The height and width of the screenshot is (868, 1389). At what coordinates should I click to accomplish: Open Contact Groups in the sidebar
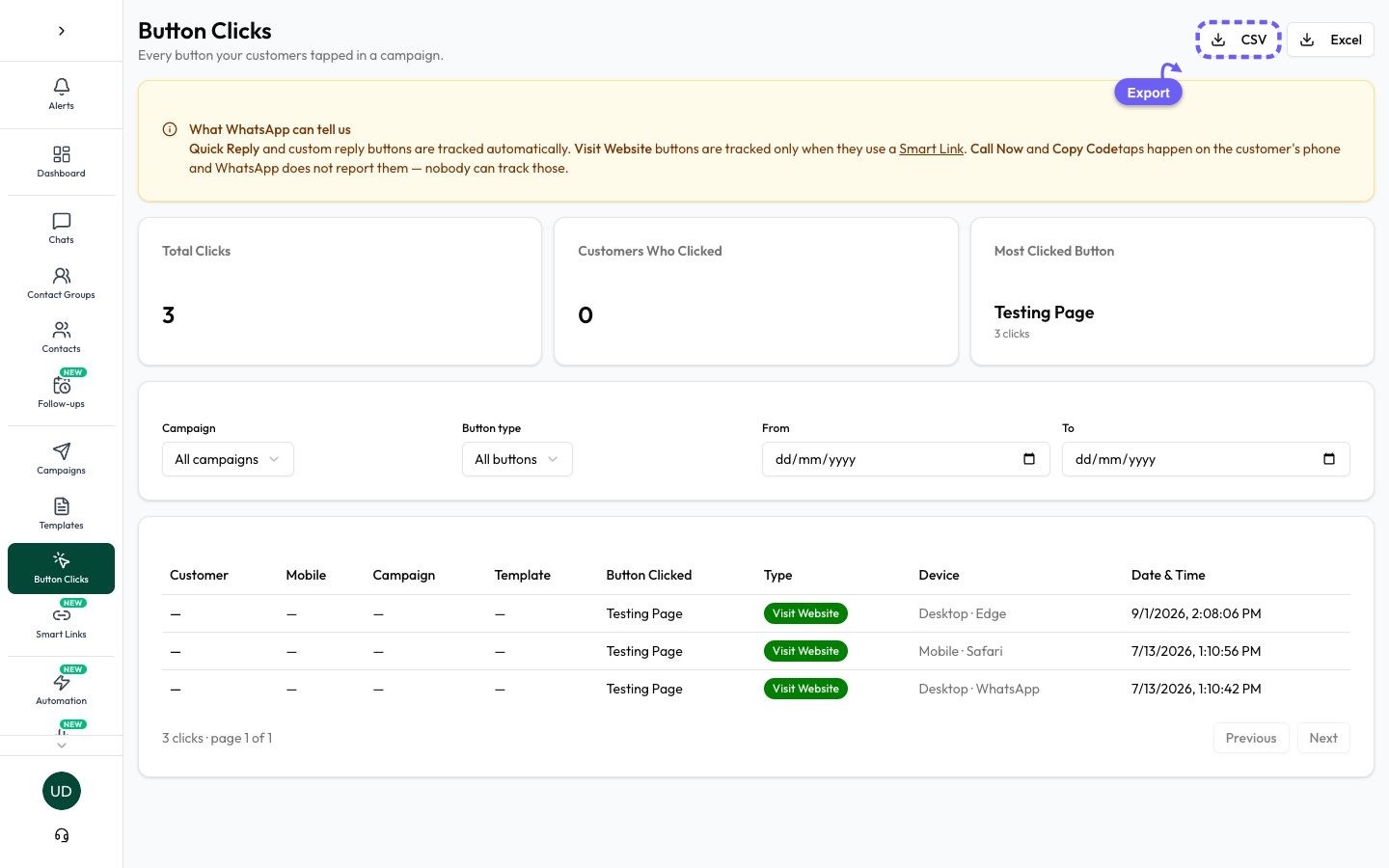pyautogui.click(x=61, y=284)
